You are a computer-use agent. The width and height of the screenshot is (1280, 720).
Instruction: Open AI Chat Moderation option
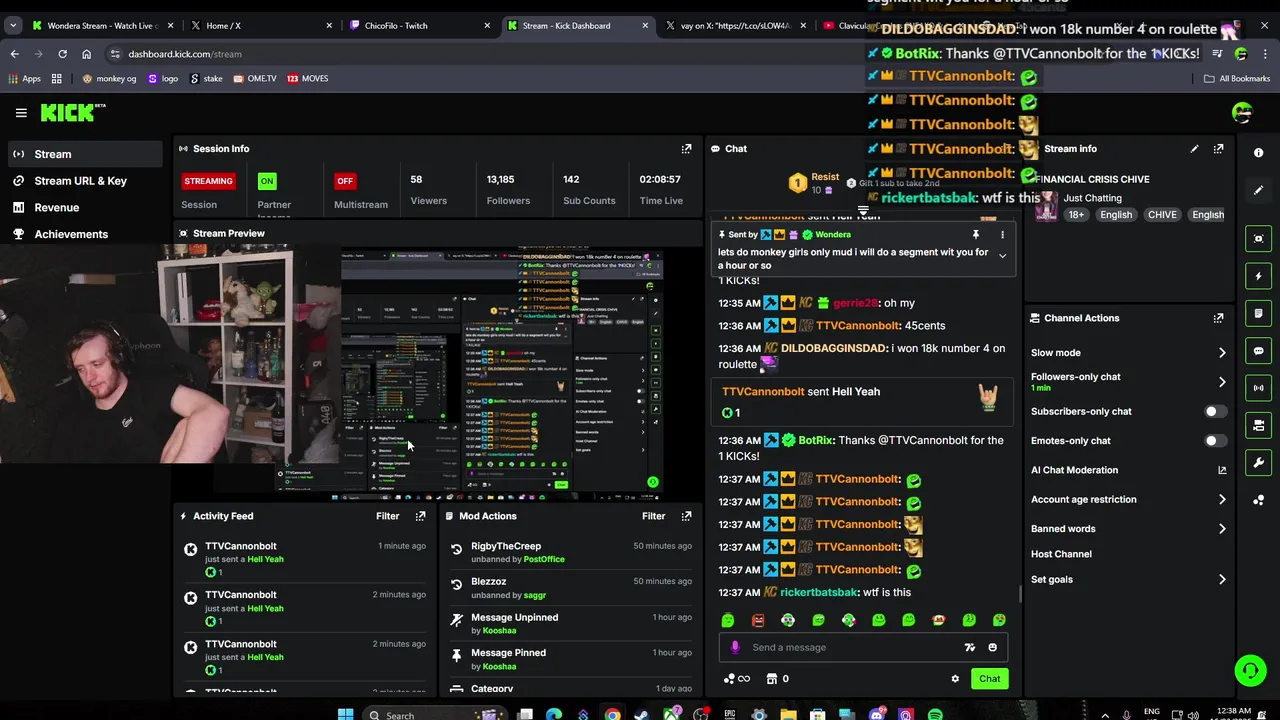[1074, 470]
